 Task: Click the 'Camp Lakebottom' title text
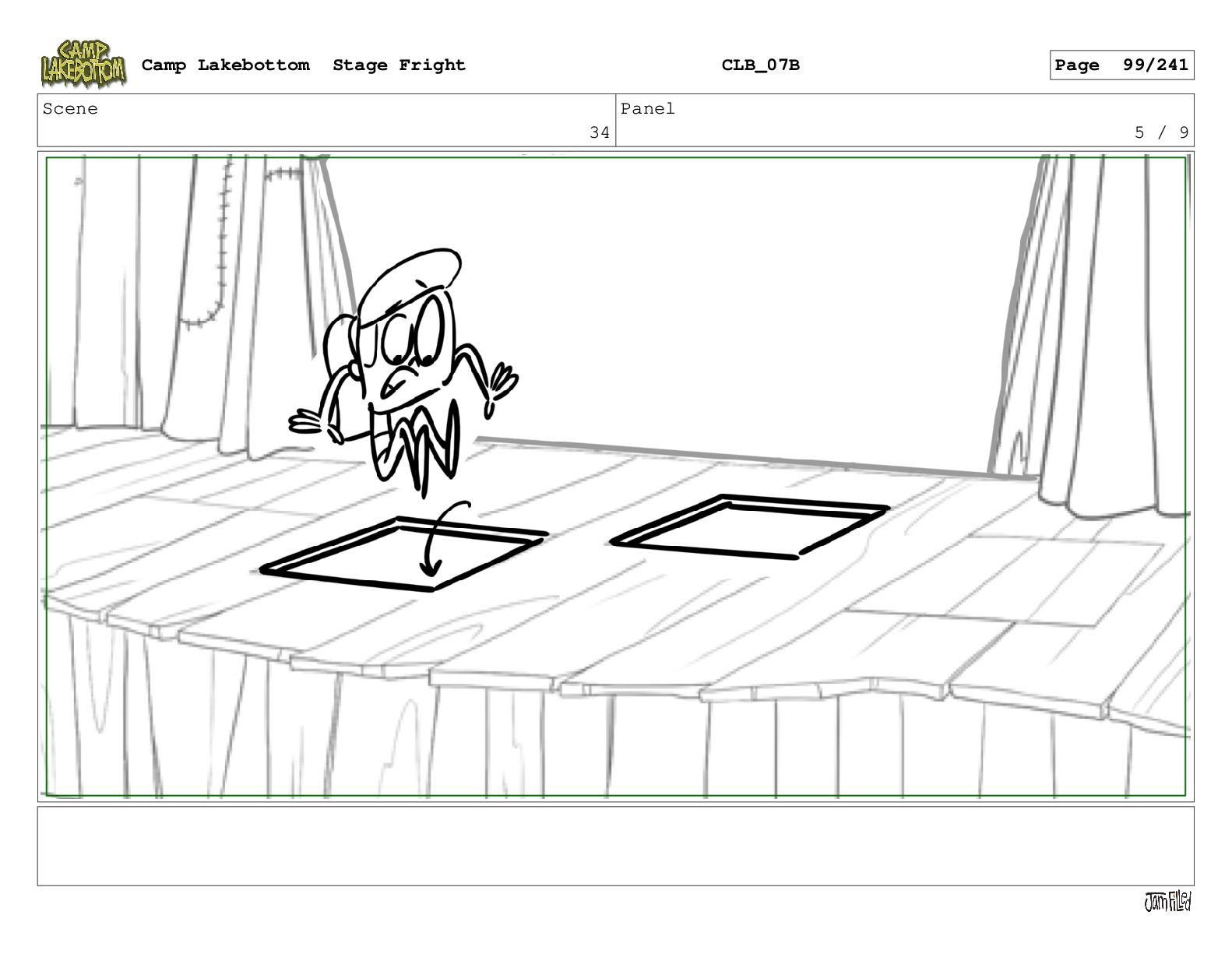click(225, 65)
